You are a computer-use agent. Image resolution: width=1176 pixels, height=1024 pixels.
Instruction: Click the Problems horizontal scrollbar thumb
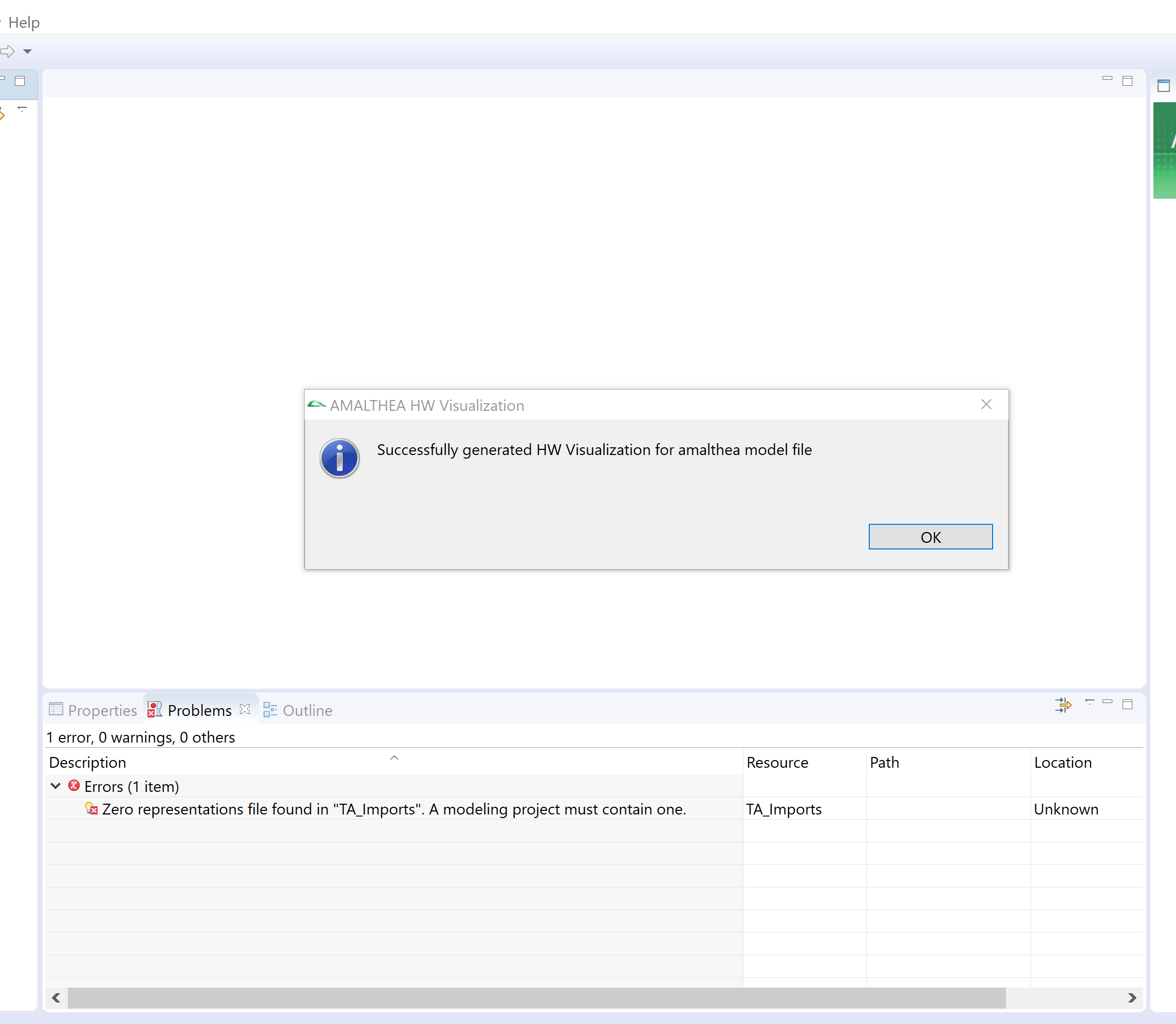pos(536,998)
